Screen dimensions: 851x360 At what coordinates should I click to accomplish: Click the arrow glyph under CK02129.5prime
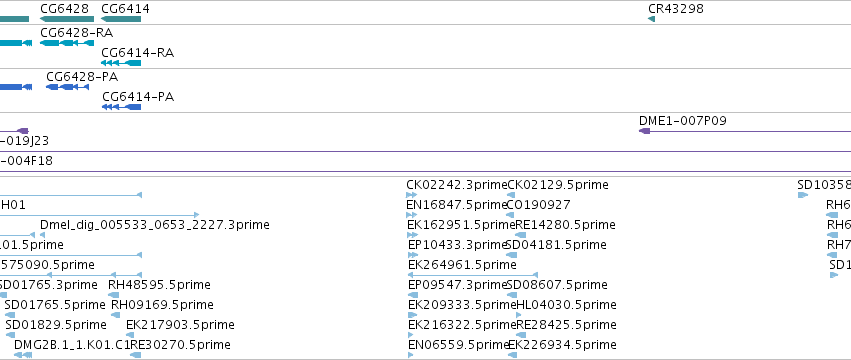(511, 195)
